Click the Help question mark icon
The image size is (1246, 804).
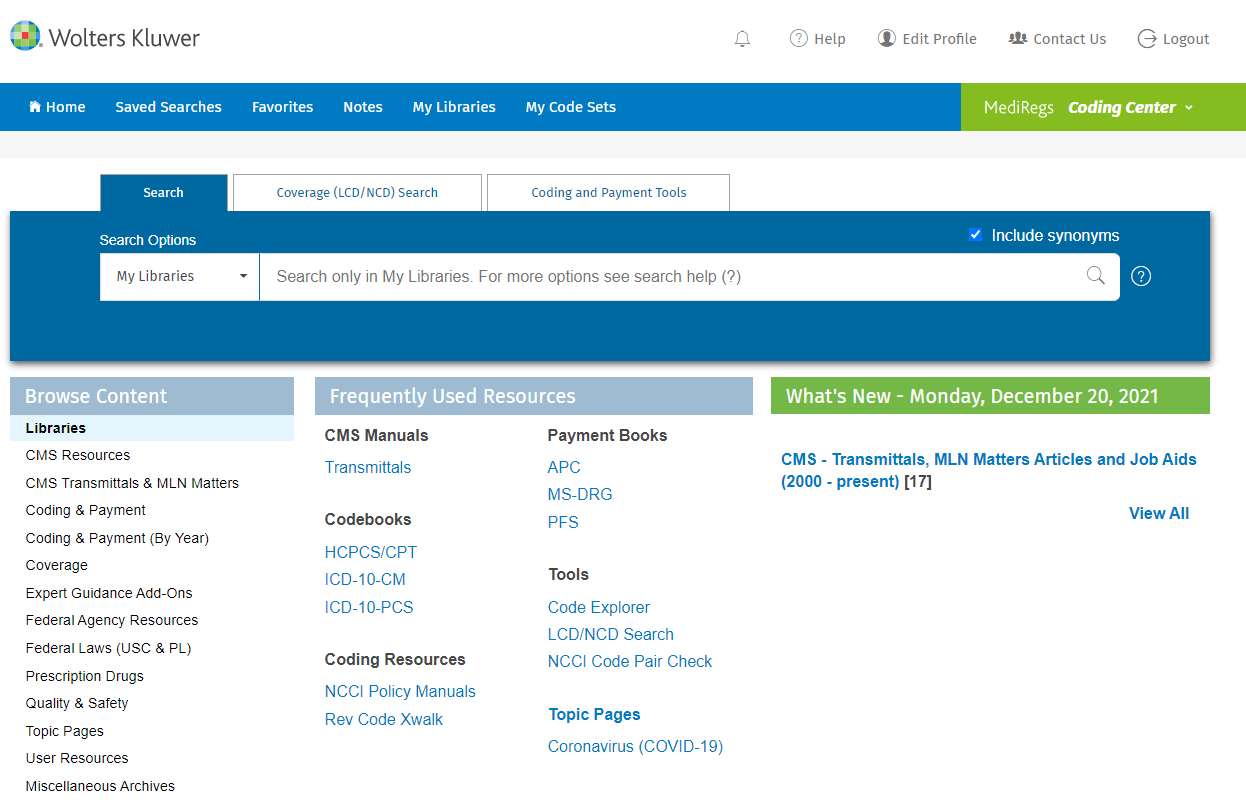(x=798, y=38)
